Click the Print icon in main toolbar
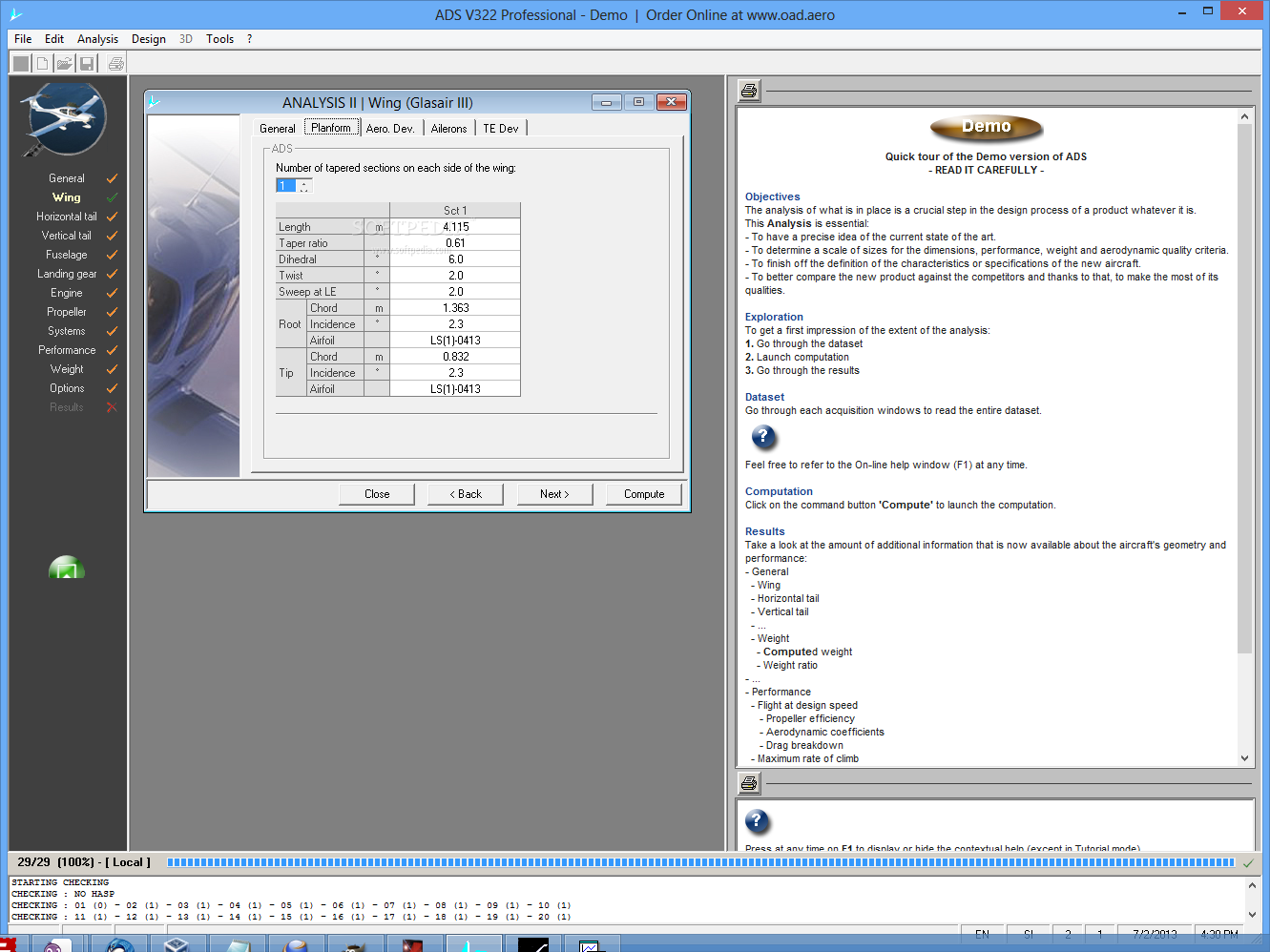The image size is (1270, 952). pos(115,64)
